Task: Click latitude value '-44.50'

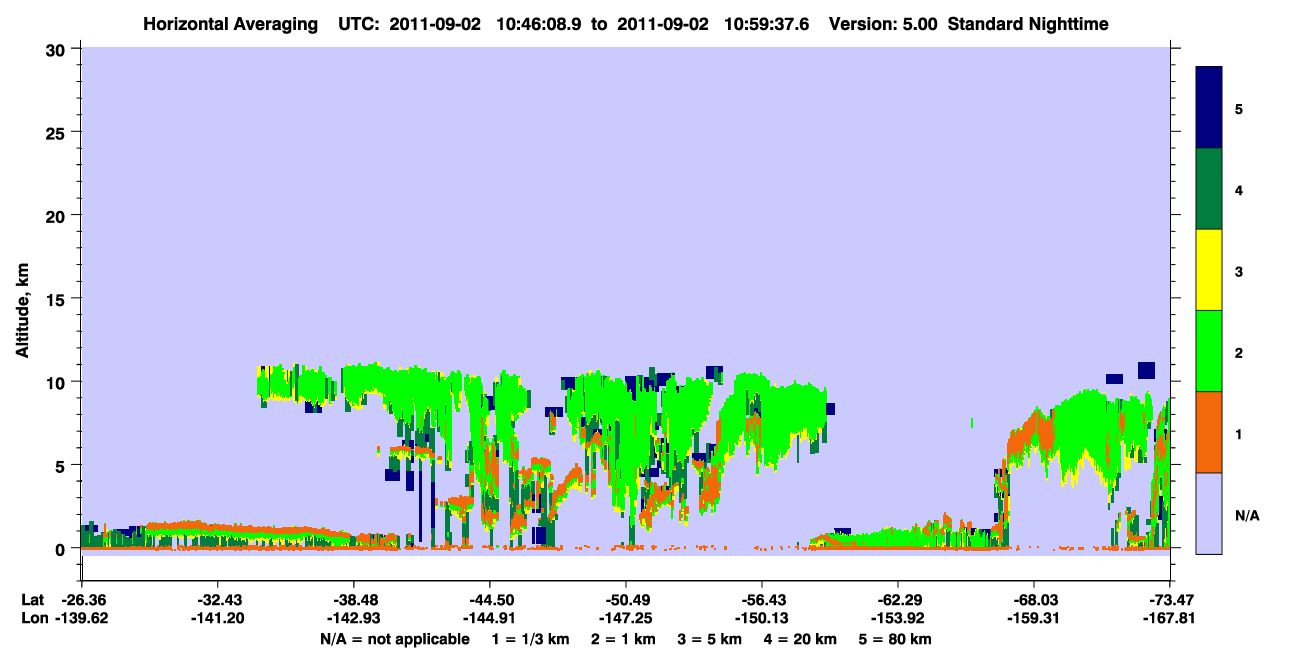Action: pyautogui.click(x=489, y=600)
